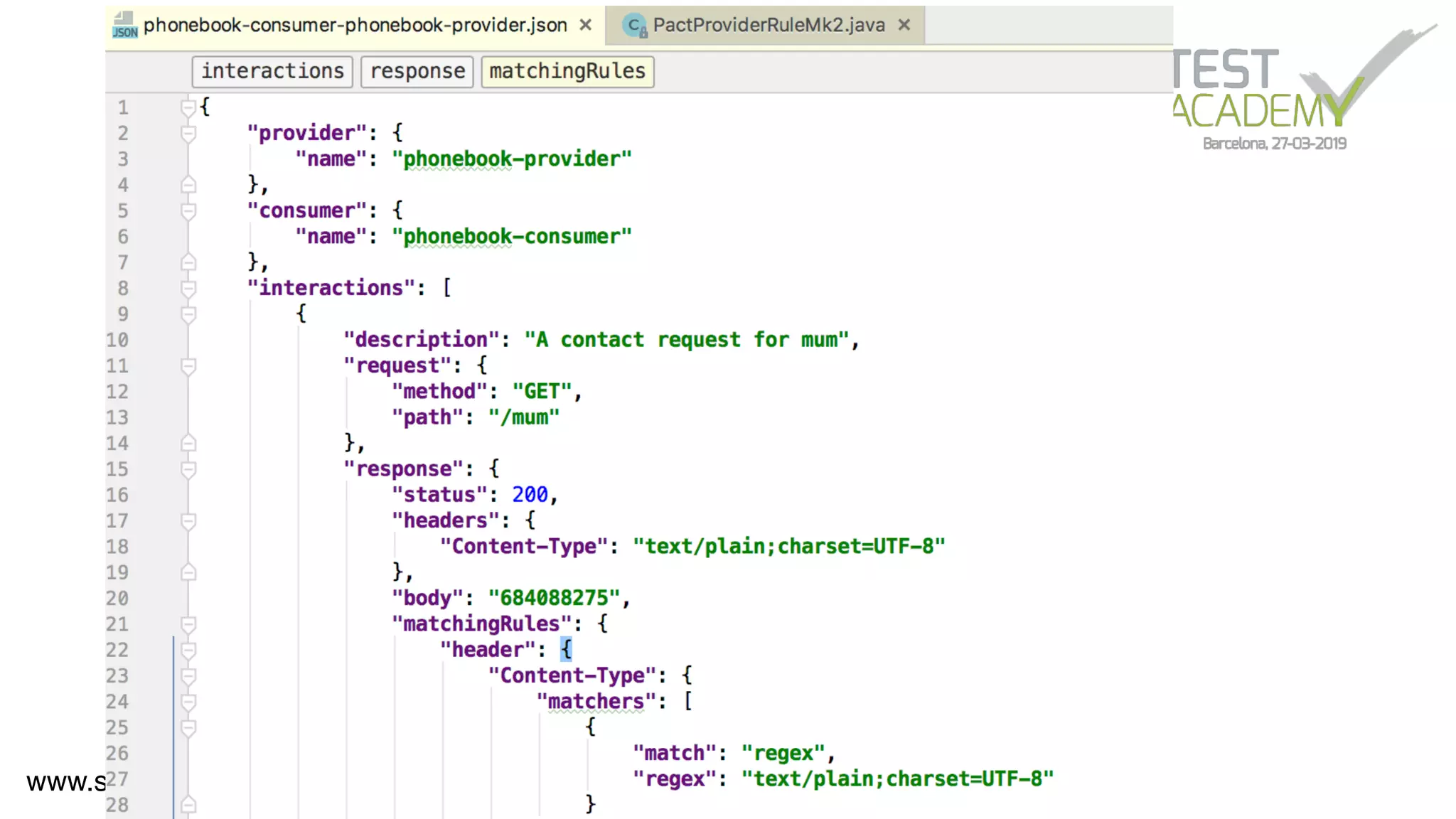Click line number 10 in the gutter
Viewport: 1456px width, 819px height.
(x=118, y=341)
